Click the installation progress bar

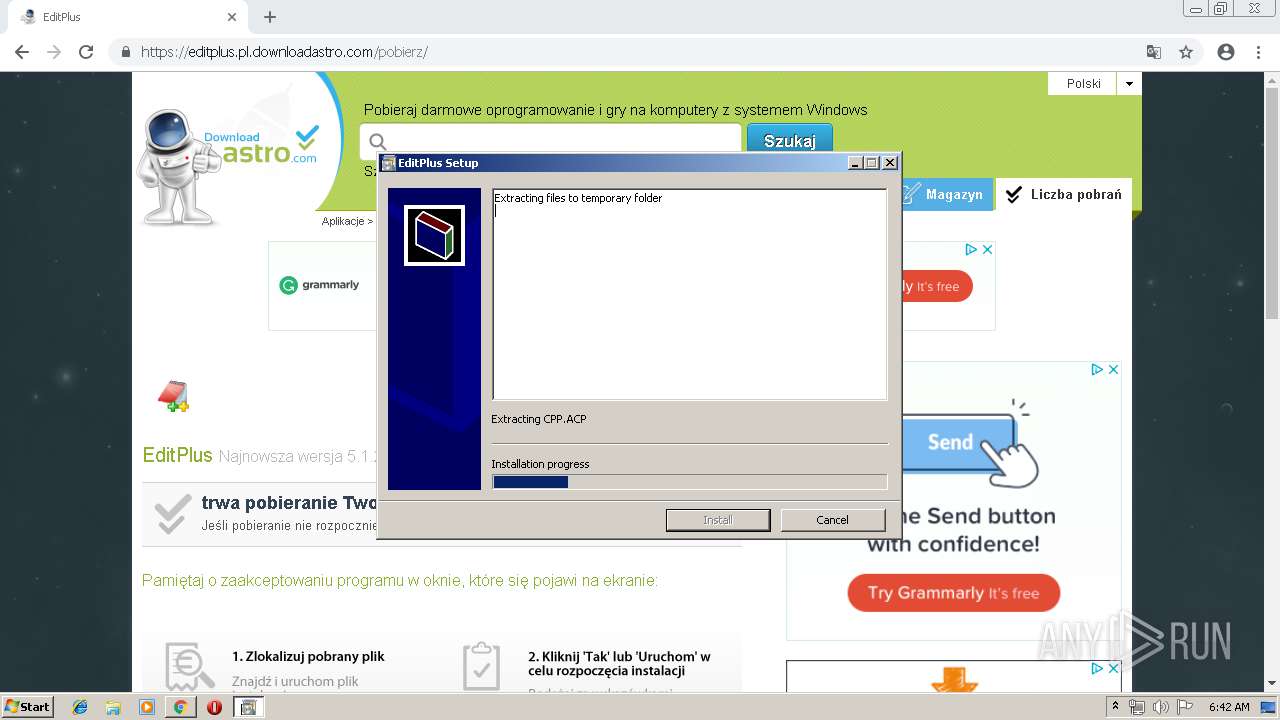(x=689, y=482)
